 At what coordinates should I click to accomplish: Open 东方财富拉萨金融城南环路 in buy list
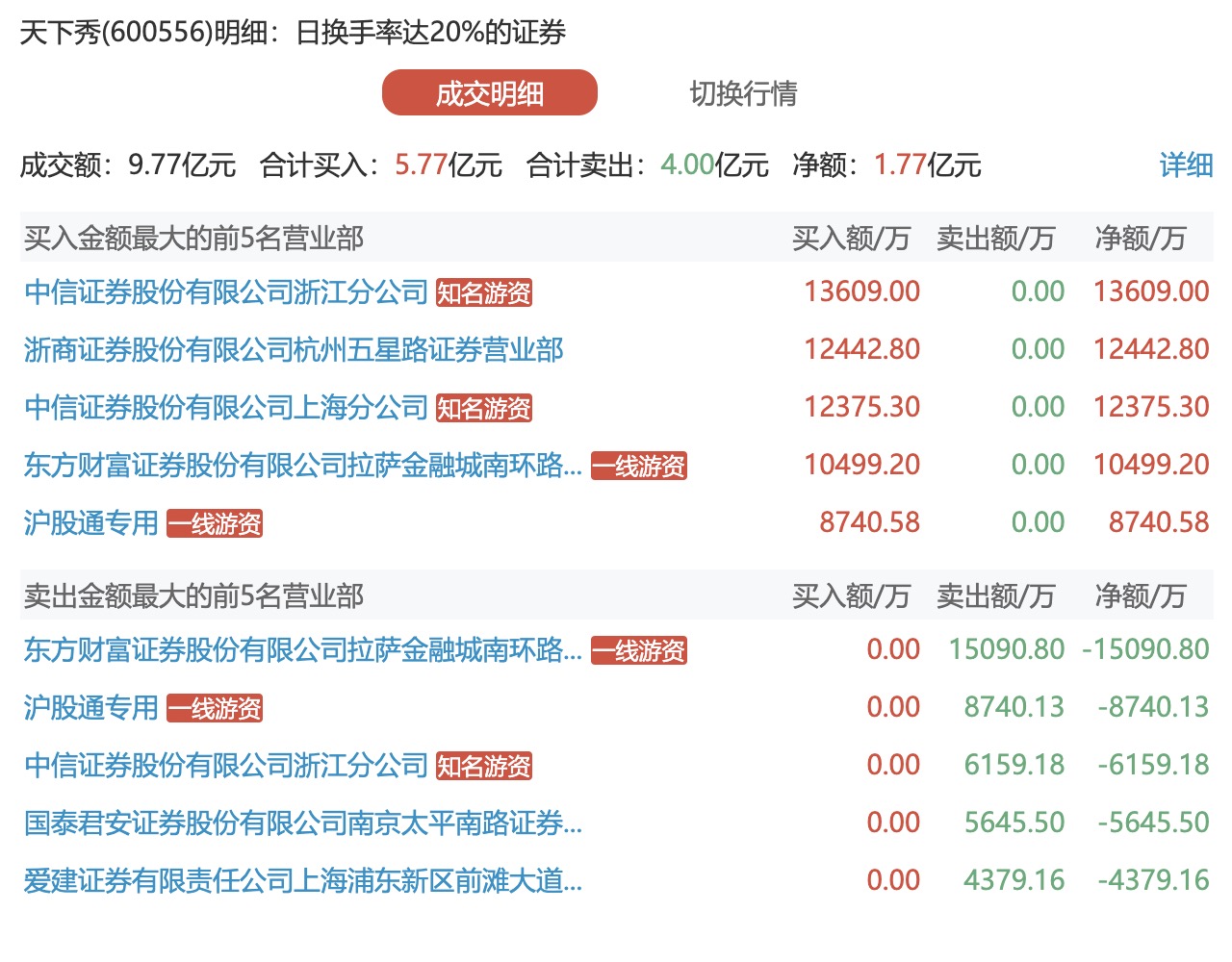tap(303, 466)
